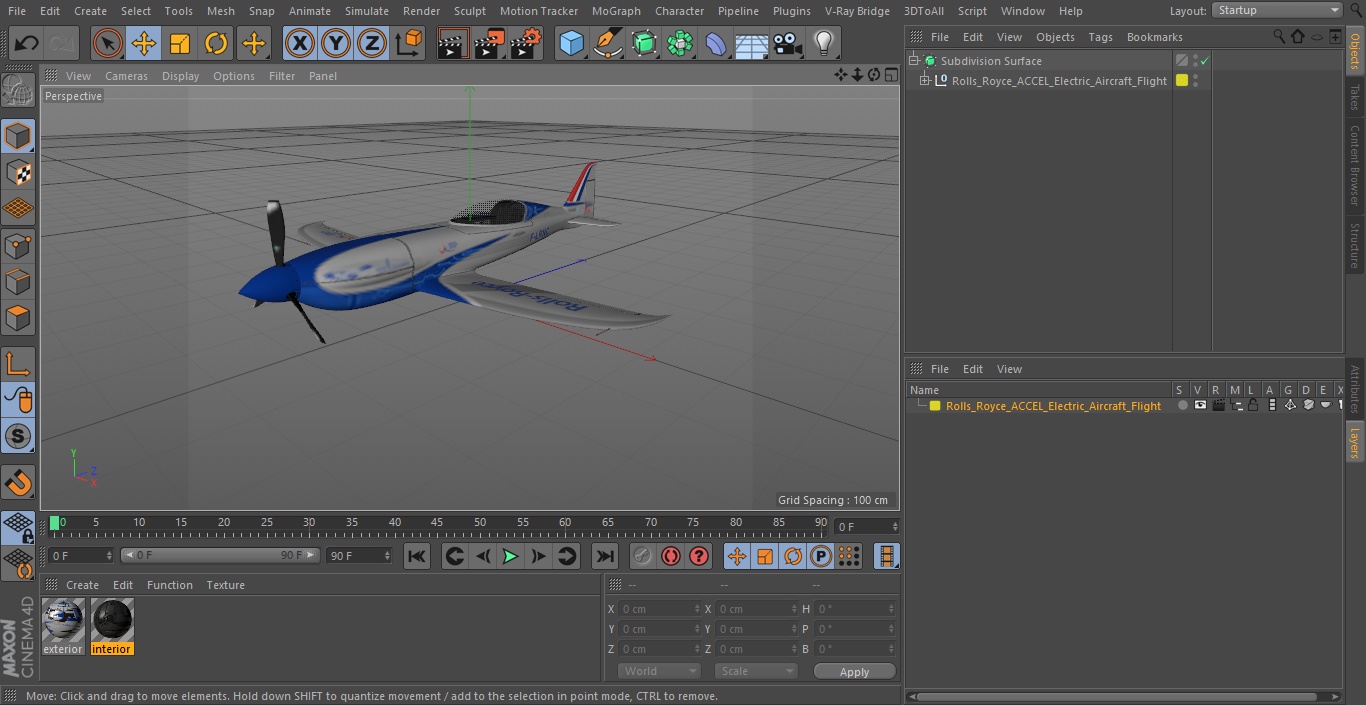This screenshot has height=705, width=1366.
Task: Click the Apply button
Action: tap(854, 671)
